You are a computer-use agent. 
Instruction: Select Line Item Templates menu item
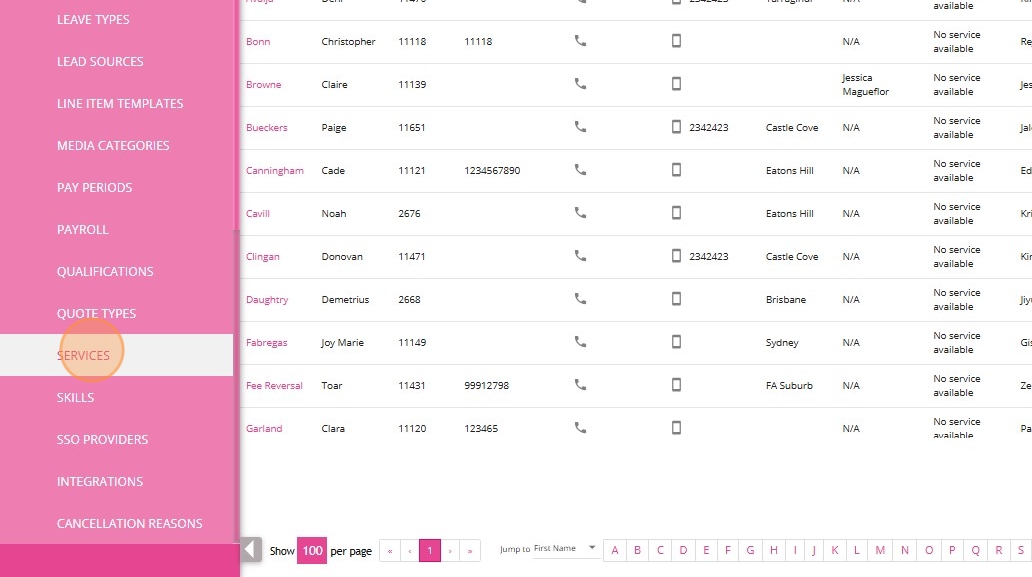pos(120,103)
